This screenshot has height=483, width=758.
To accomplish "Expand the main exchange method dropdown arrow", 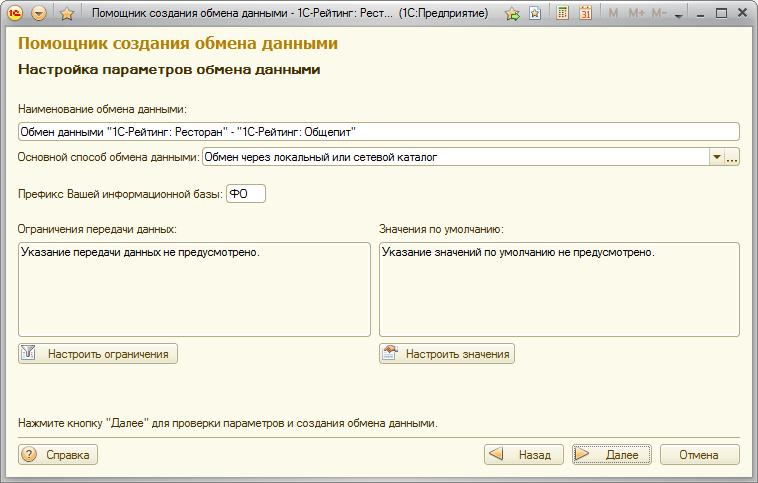I will tap(715, 157).
